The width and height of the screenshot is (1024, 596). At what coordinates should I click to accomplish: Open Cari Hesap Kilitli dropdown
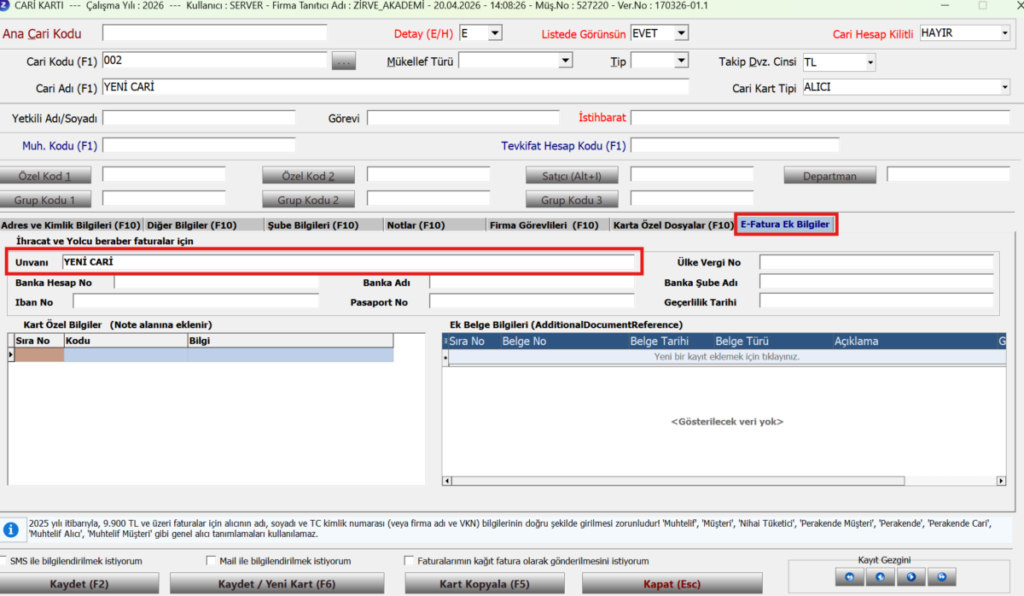(1004, 33)
